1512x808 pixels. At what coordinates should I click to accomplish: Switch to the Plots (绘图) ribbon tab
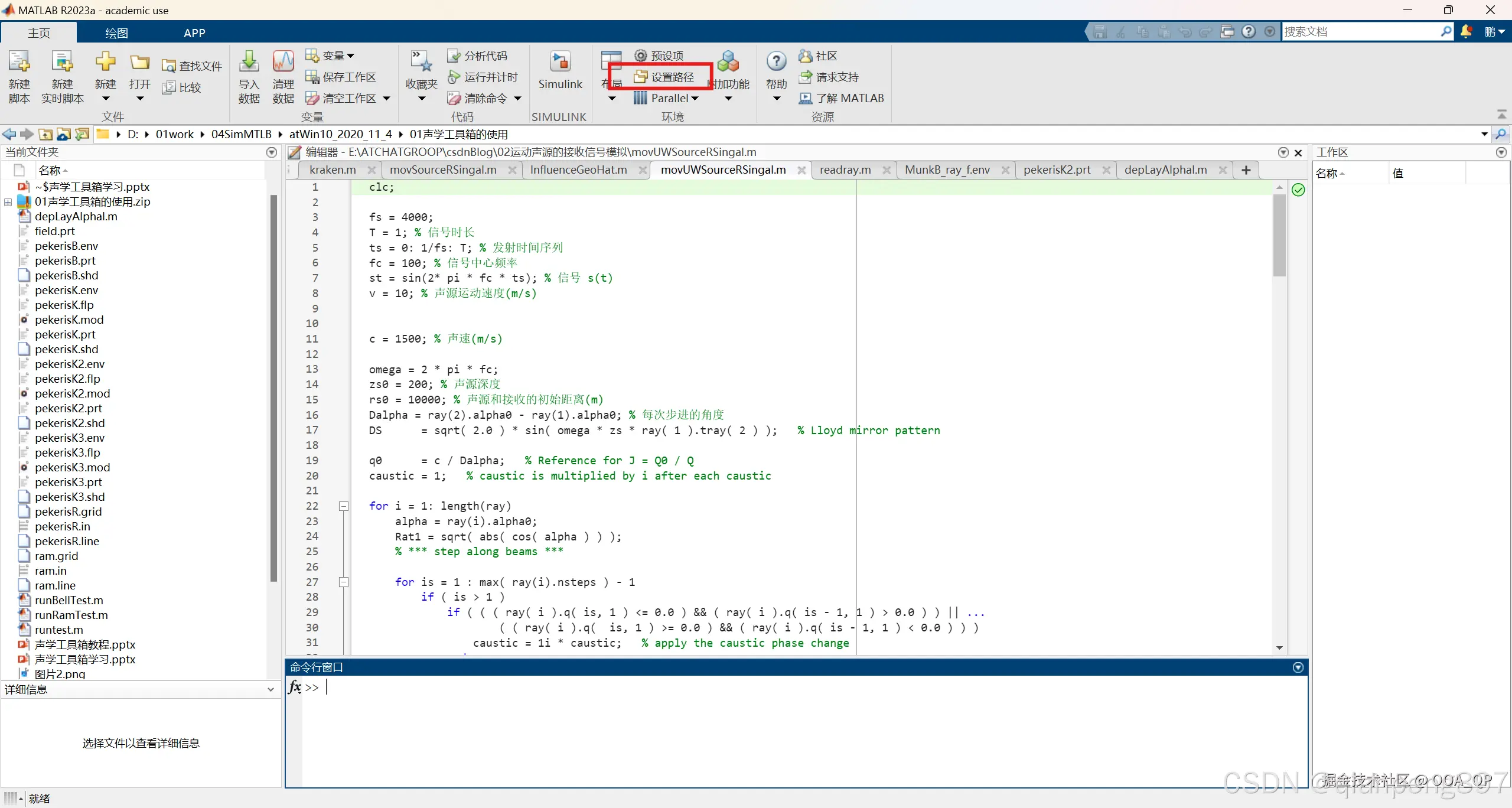pos(116,33)
